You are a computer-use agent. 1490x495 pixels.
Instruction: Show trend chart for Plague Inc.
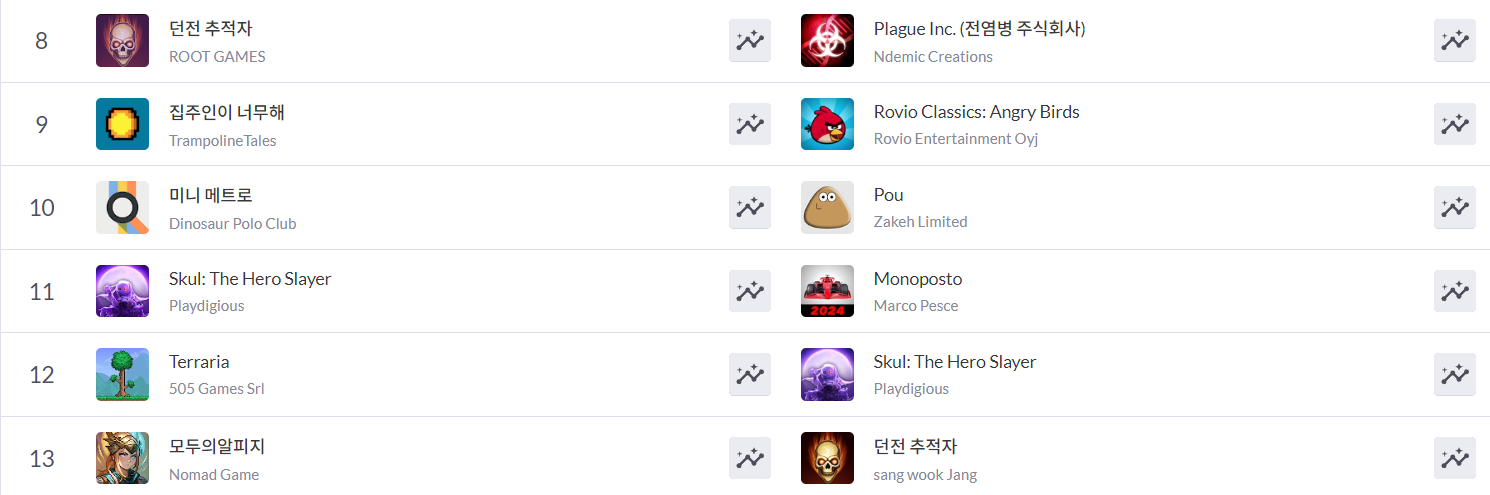[x=1454, y=40]
